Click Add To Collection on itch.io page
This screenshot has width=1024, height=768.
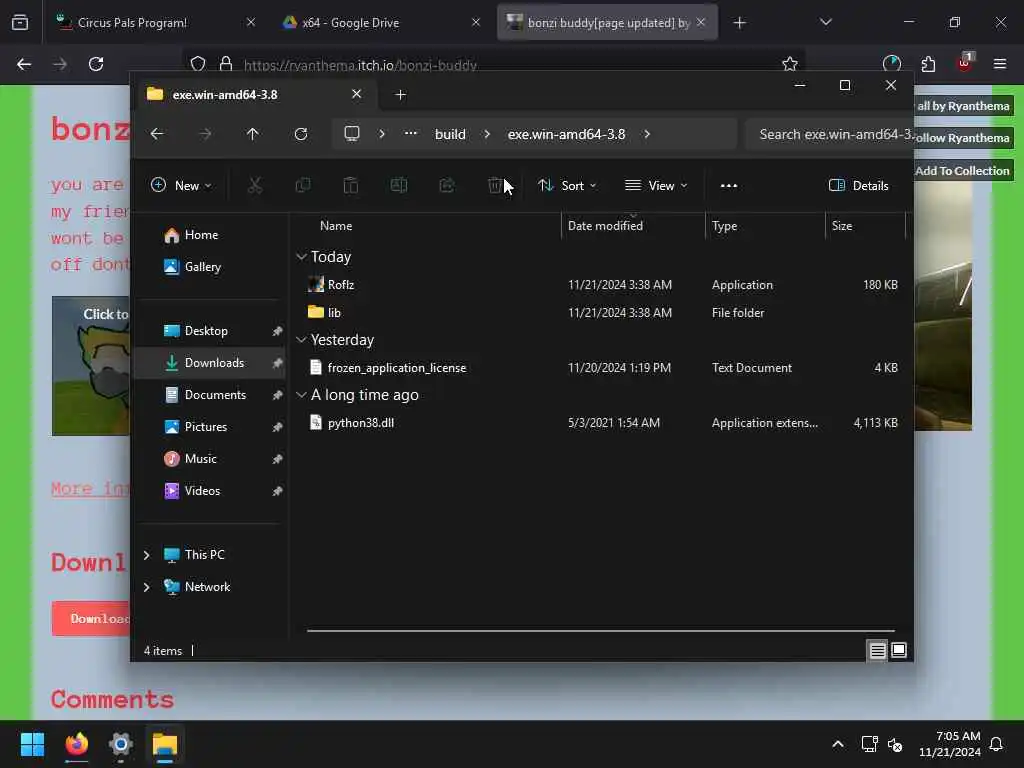(962, 170)
